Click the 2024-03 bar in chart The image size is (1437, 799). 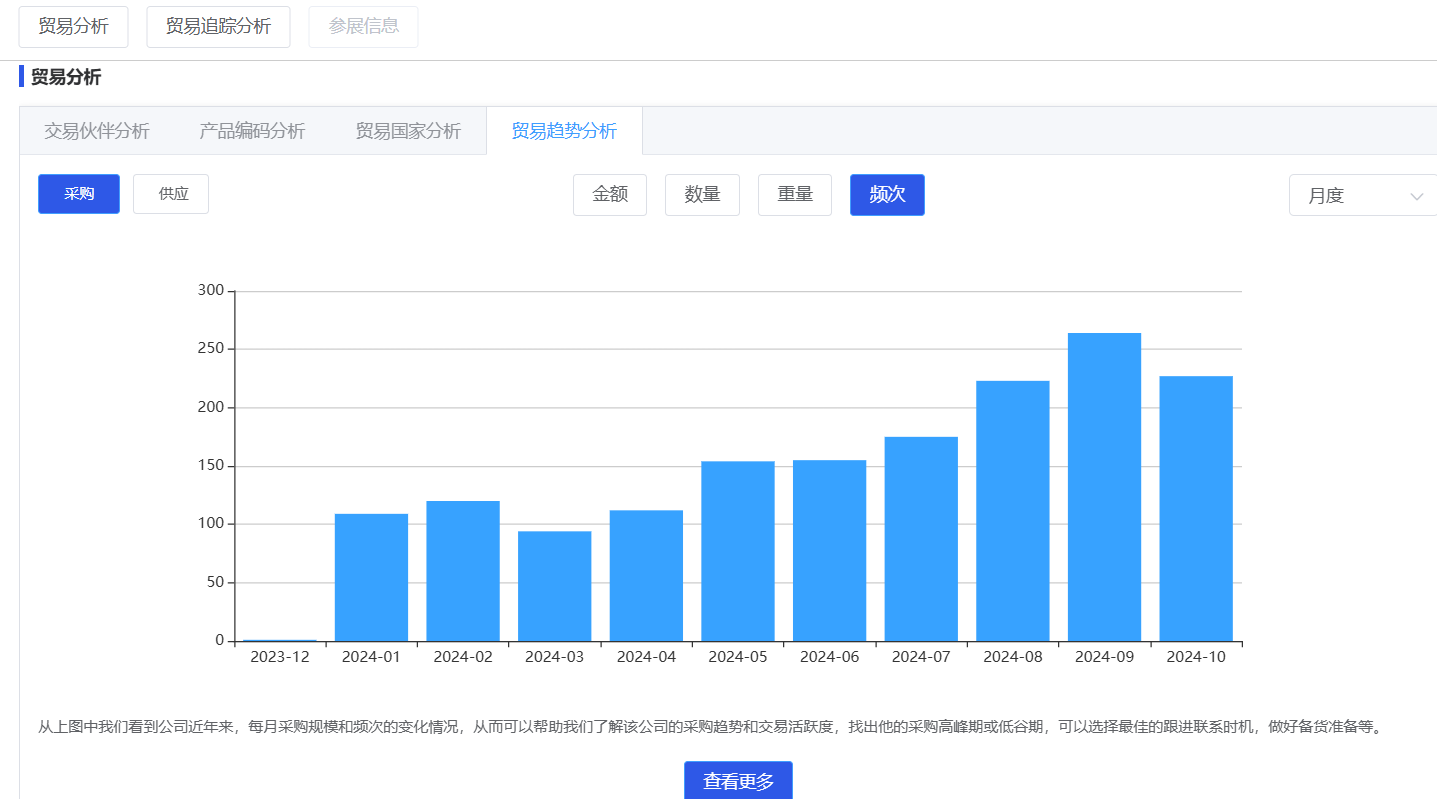coord(554,586)
